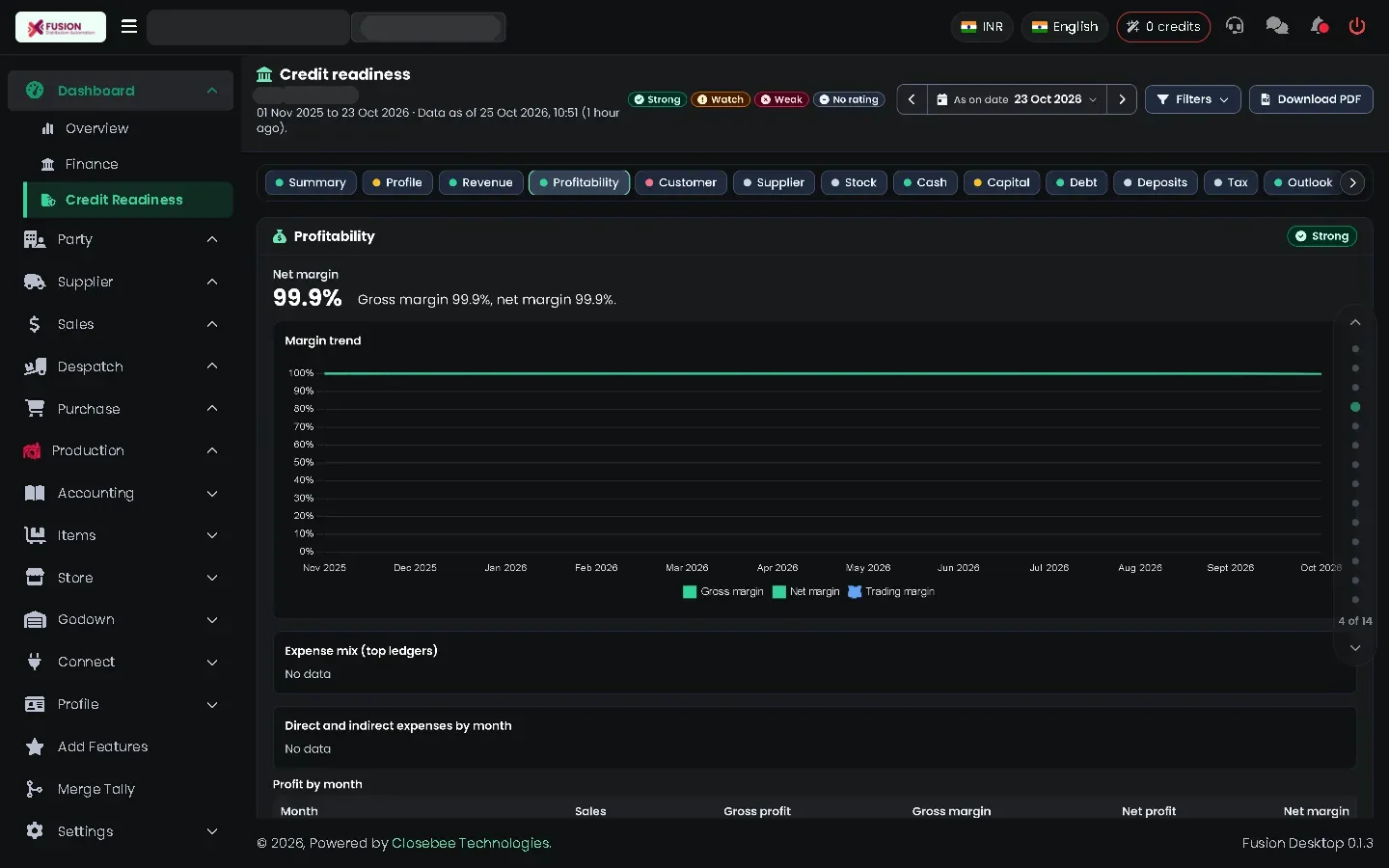Click the INR currency button
The width and height of the screenshot is (1389, 868).
982,26
